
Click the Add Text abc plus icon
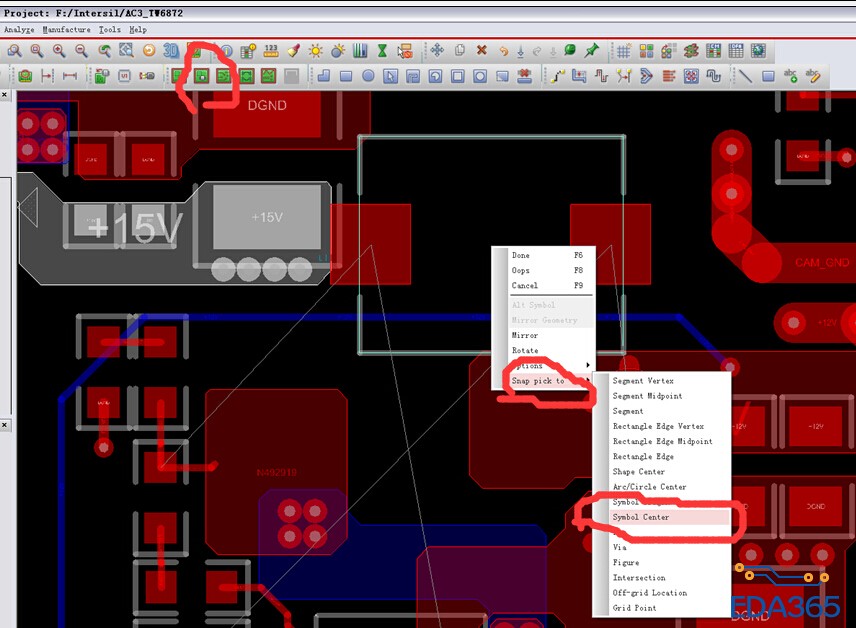(x=790, y=76)
